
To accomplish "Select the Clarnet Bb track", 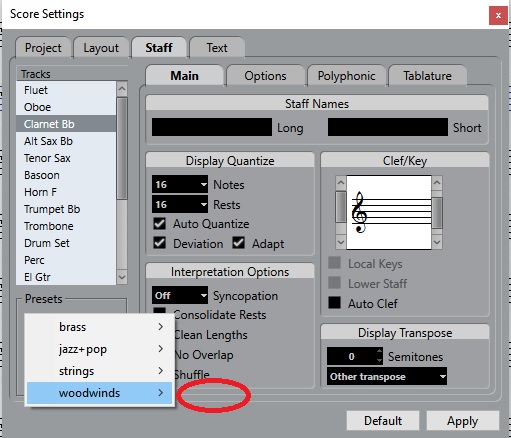I will pyautogui.click(x=66, y=124).
